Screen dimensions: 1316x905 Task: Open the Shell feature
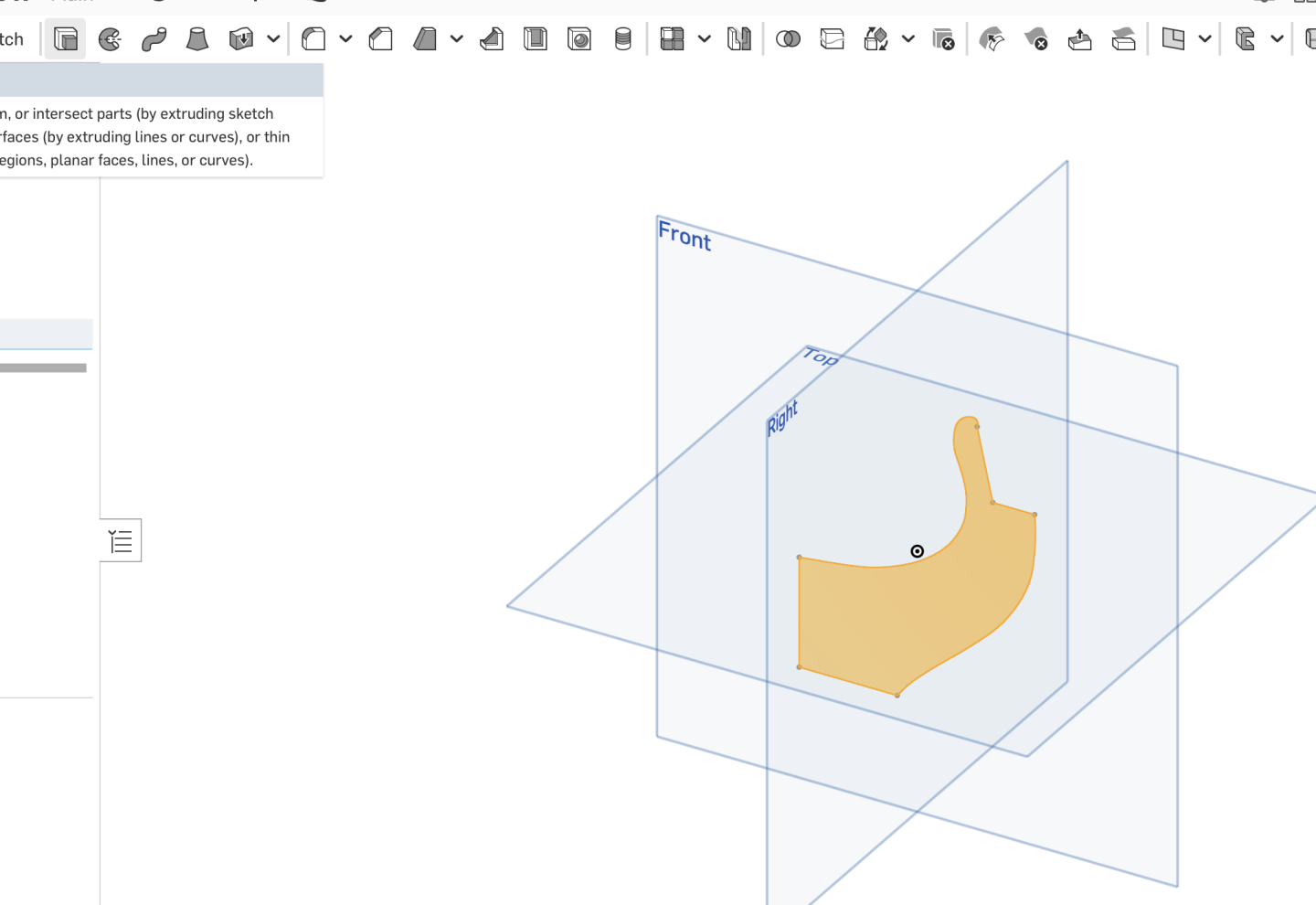[x=535, y=39]
